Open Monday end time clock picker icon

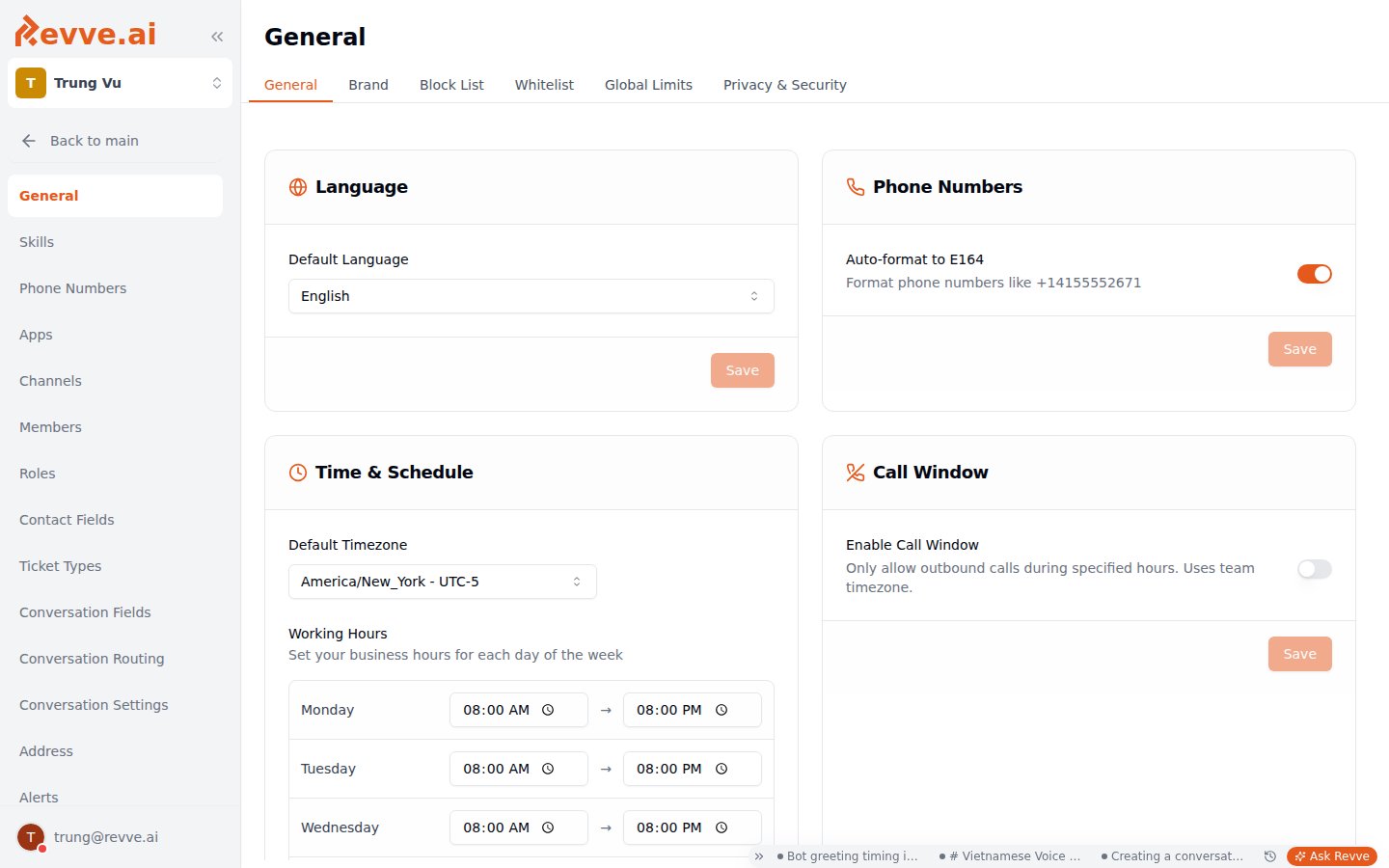click(722, 710)
